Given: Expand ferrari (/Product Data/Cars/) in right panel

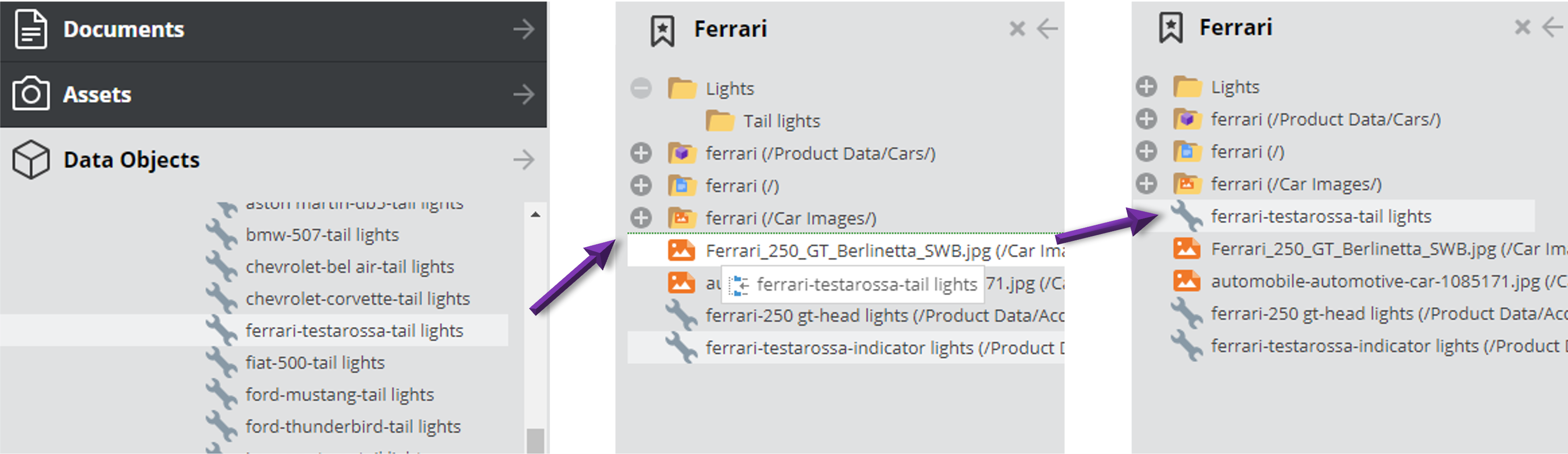Looking at the screenshot, I should tap(1146, 119).
